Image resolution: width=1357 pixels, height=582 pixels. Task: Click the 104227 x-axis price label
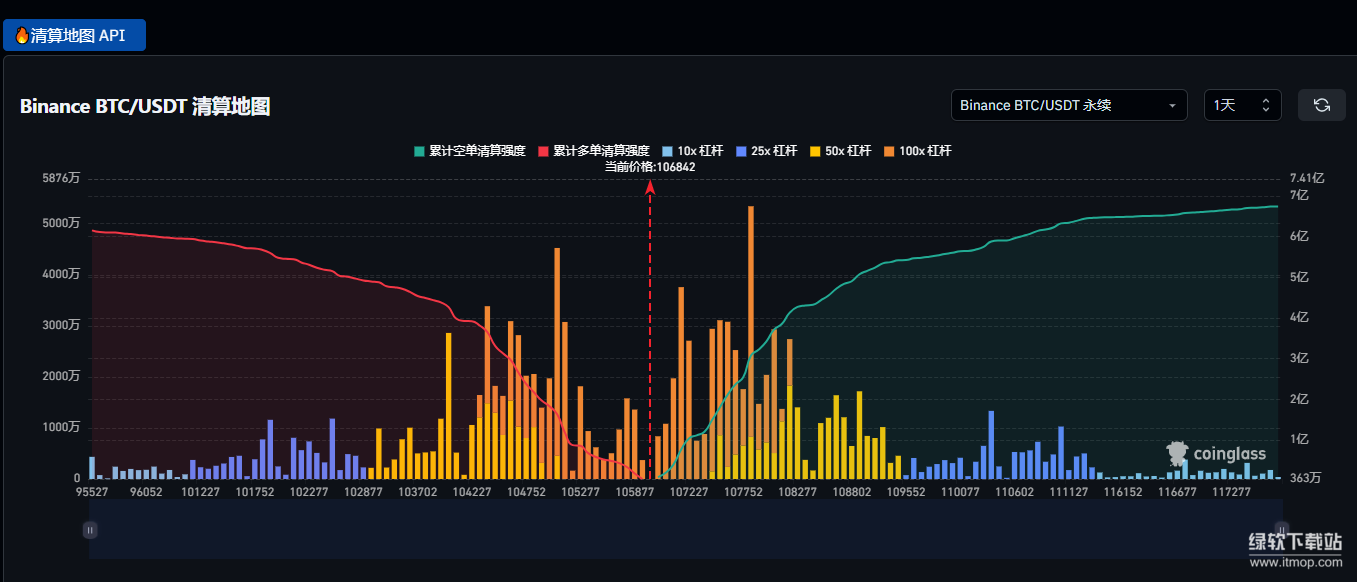(472, 492)
